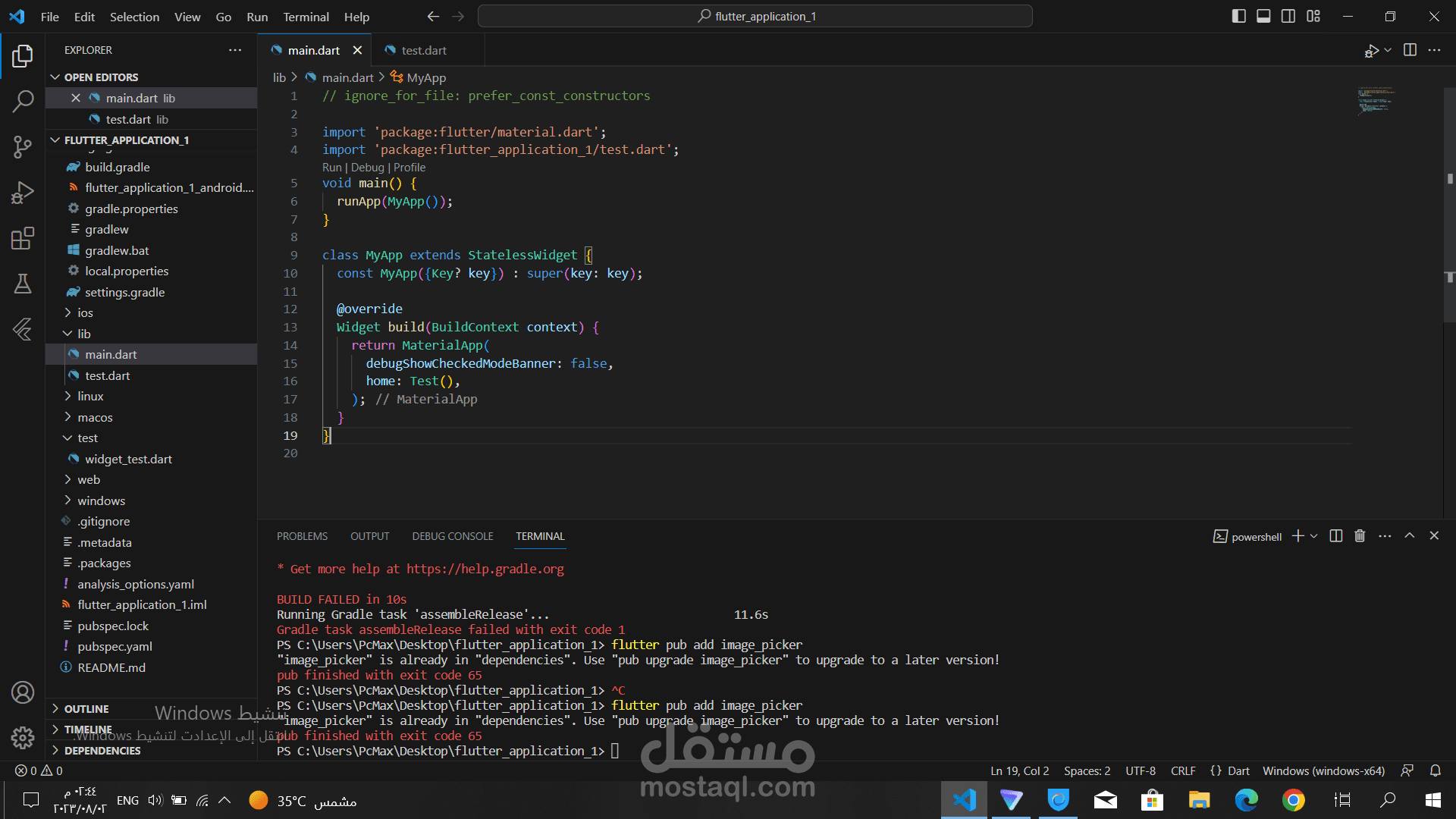Go back with navigation arrow
This screenshot has height=819, width=1456.
tap(433, 17)
